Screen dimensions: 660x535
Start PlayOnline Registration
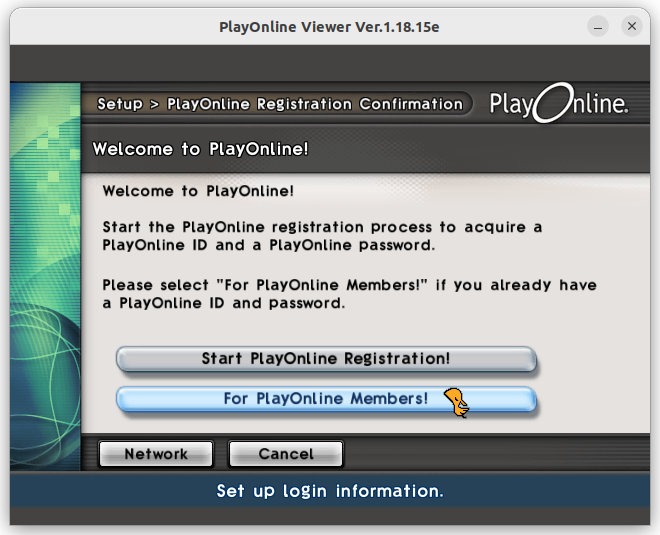[x=326, y=359]
